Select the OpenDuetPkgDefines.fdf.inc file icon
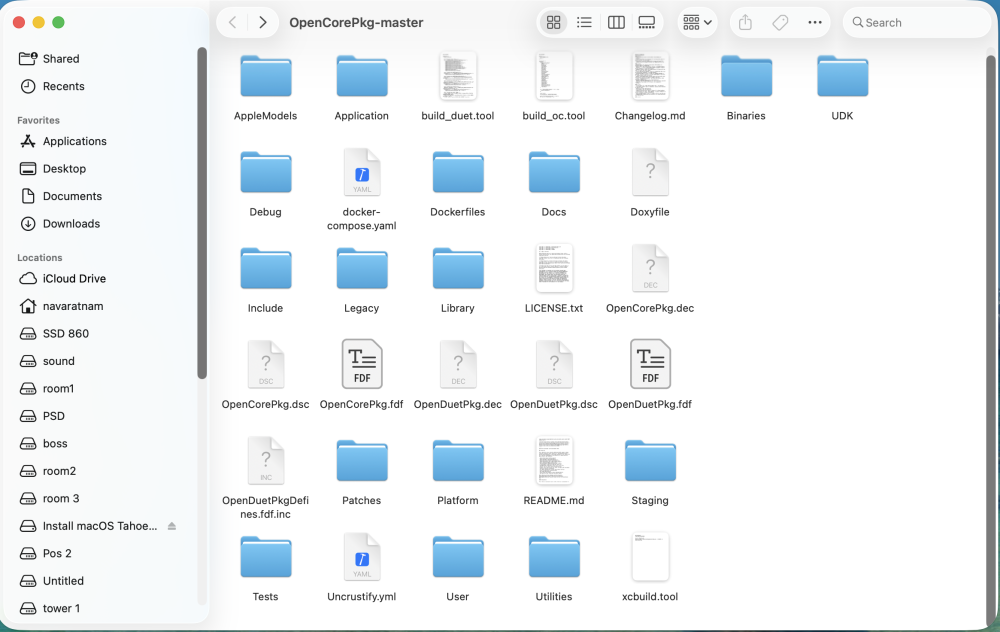Viewport: 1000px width, 632px height. pos(265,461)
